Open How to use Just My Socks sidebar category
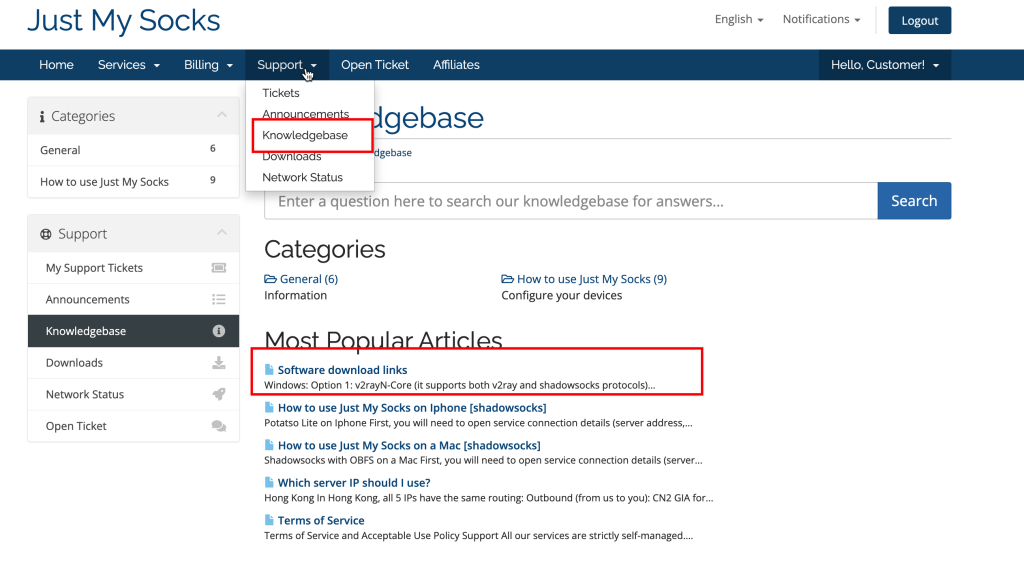This screenshot has width=1024, height=563. point(133,182)
